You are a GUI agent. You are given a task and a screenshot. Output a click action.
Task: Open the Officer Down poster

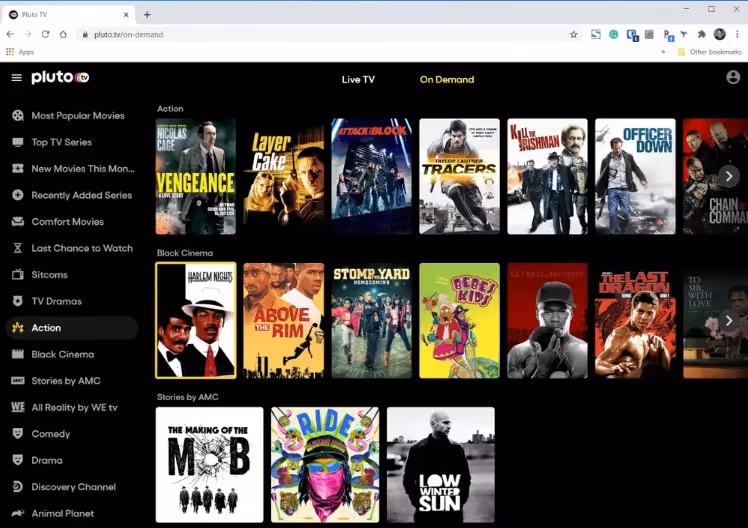(x=635, y=176)
